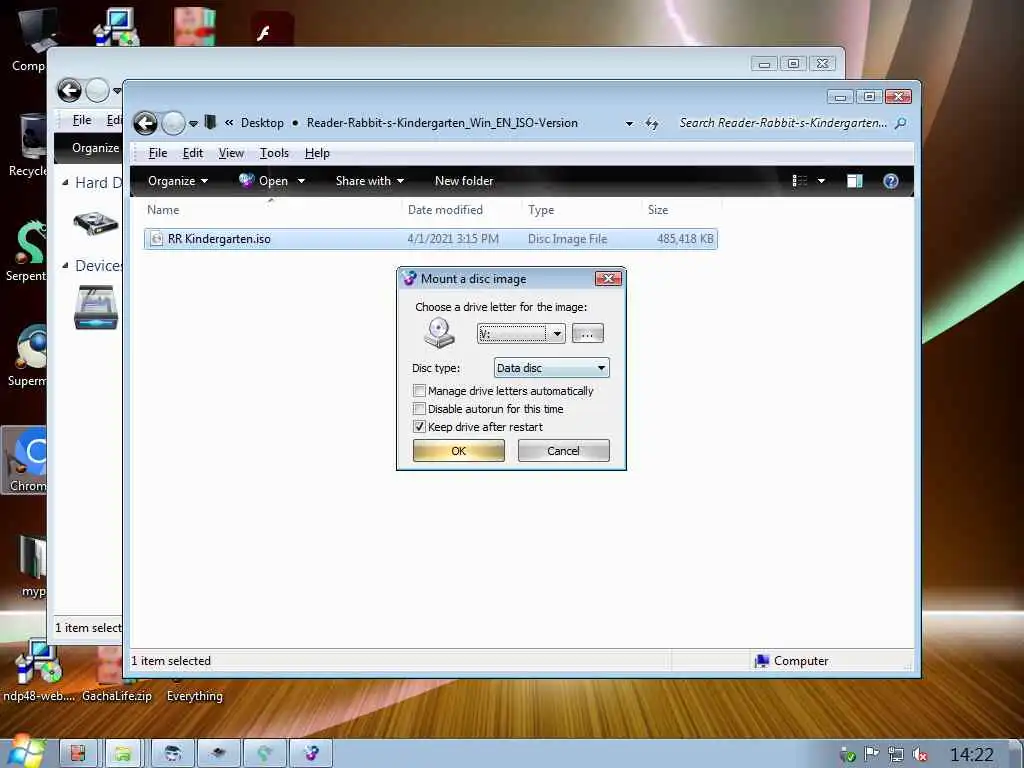Image resolution: width=1024 pixels, height=768 pixels.
Task: Uncheck Keep drive after restart
Action: point(419,426)
